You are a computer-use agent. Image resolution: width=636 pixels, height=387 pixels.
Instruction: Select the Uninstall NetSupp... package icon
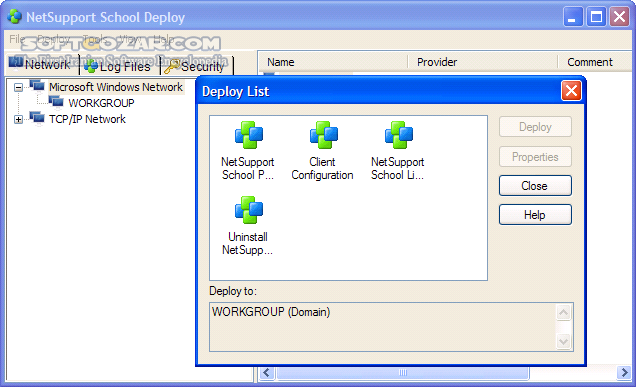(x=249, y=210)
